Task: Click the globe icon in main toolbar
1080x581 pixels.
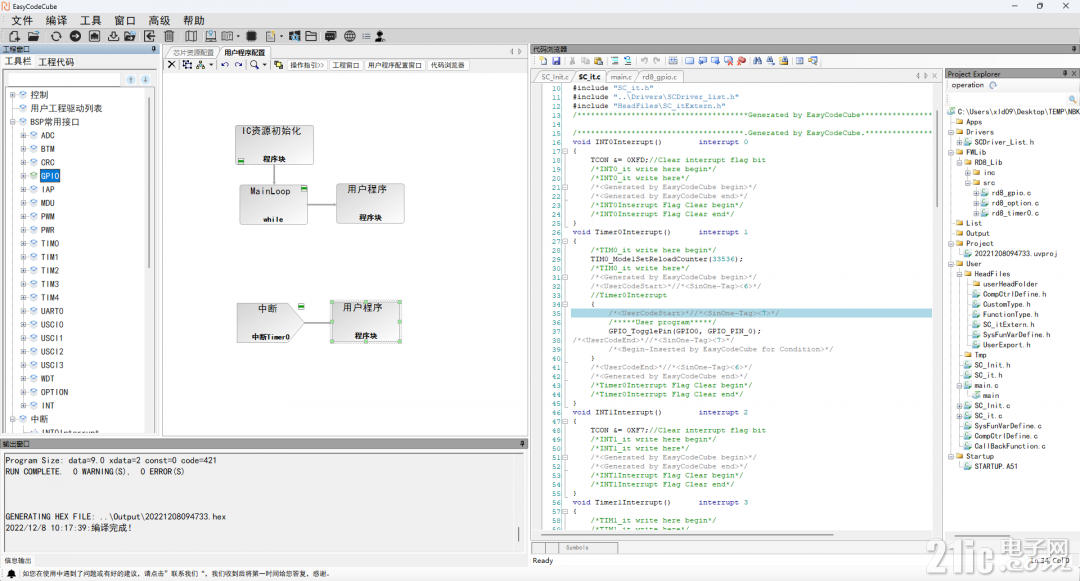Action: (350, 36)
